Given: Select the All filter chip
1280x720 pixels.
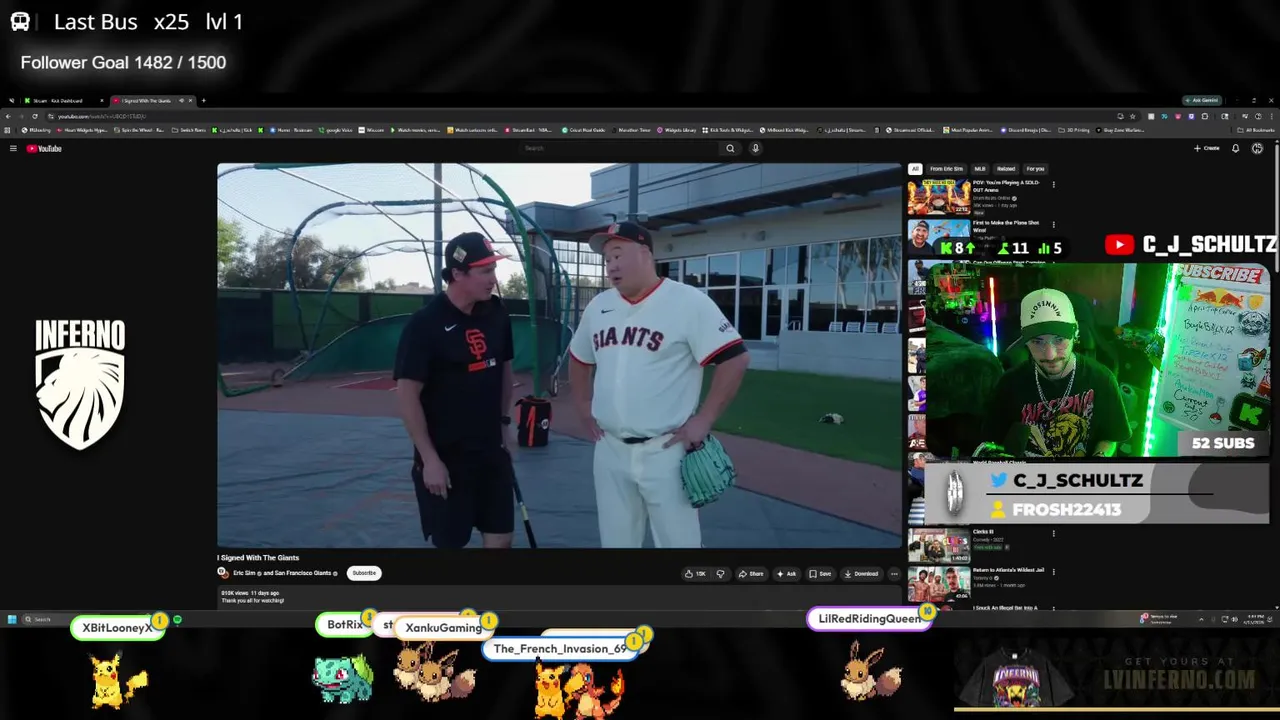Looking at the screenshot, I should [x=914, y=169].
